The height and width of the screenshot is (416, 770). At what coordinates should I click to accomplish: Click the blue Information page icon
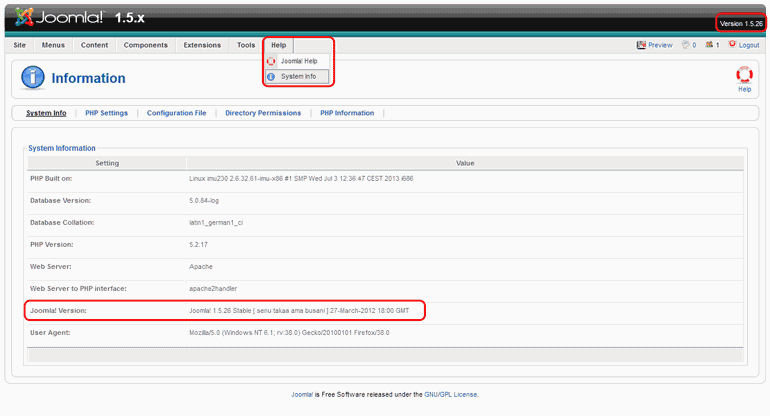pyautogui.click(x=33, y=78)
